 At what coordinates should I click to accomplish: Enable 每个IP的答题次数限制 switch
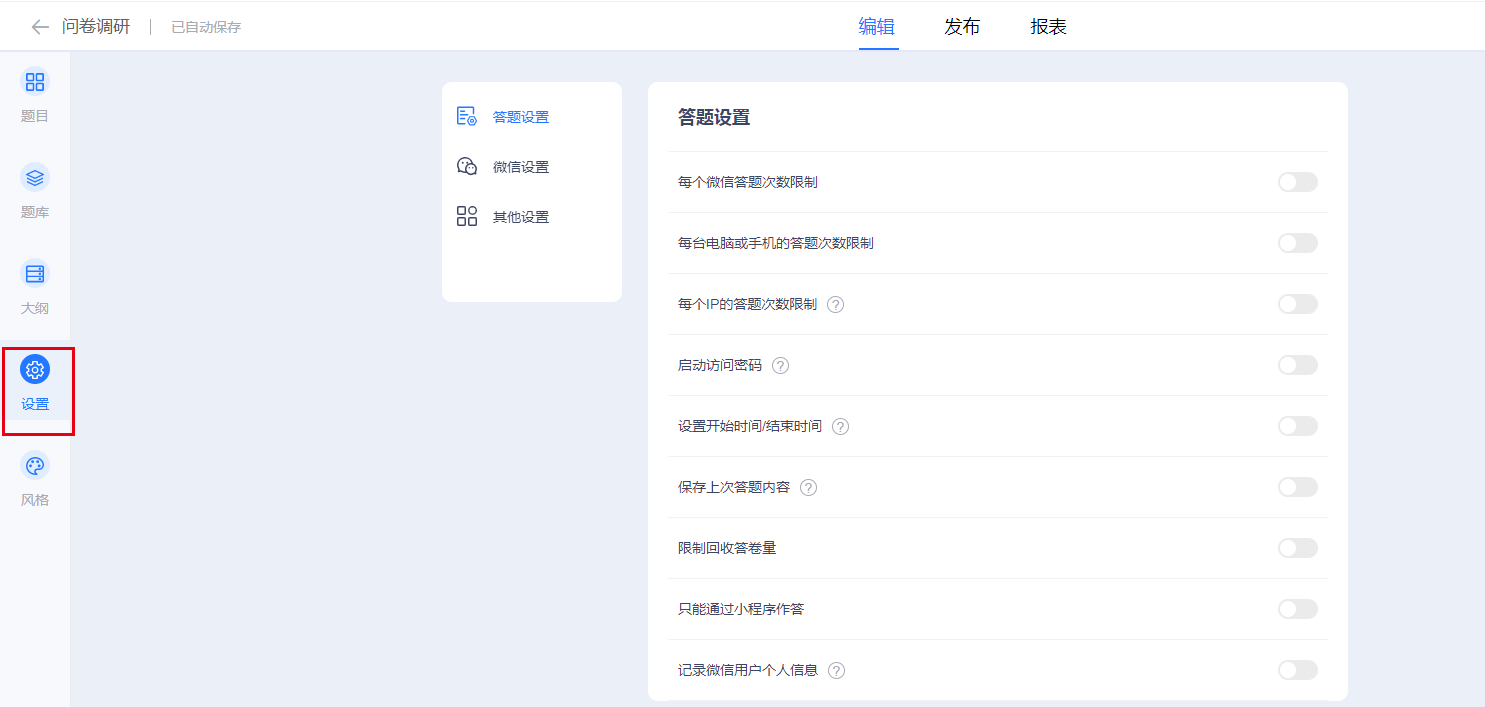(x=1298, y=304)
